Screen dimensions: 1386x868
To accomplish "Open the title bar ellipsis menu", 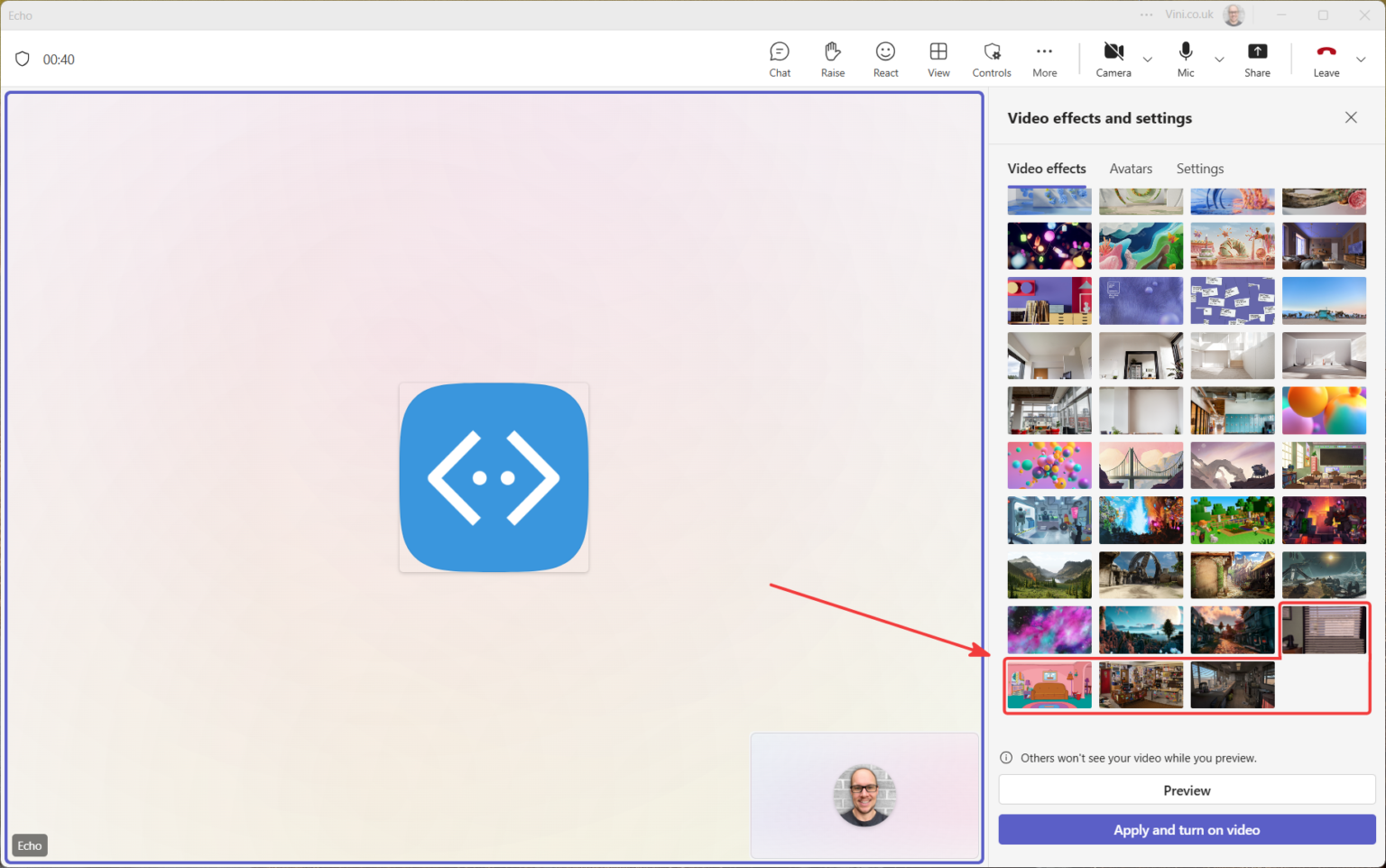I will click(x=1146, y=14).
